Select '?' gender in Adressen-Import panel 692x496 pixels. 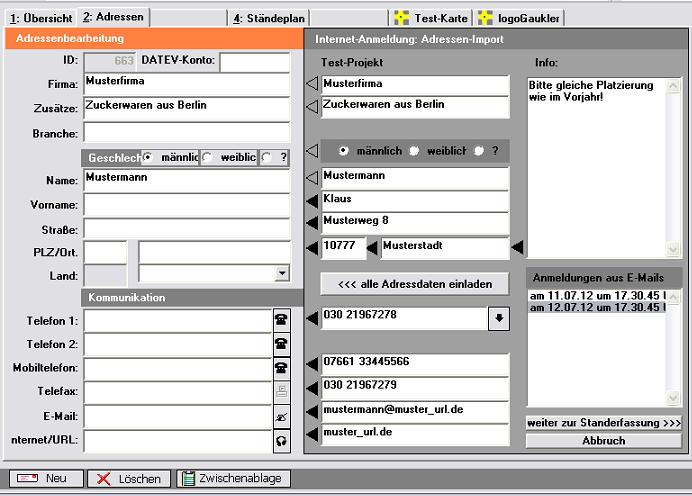point(479,151)
